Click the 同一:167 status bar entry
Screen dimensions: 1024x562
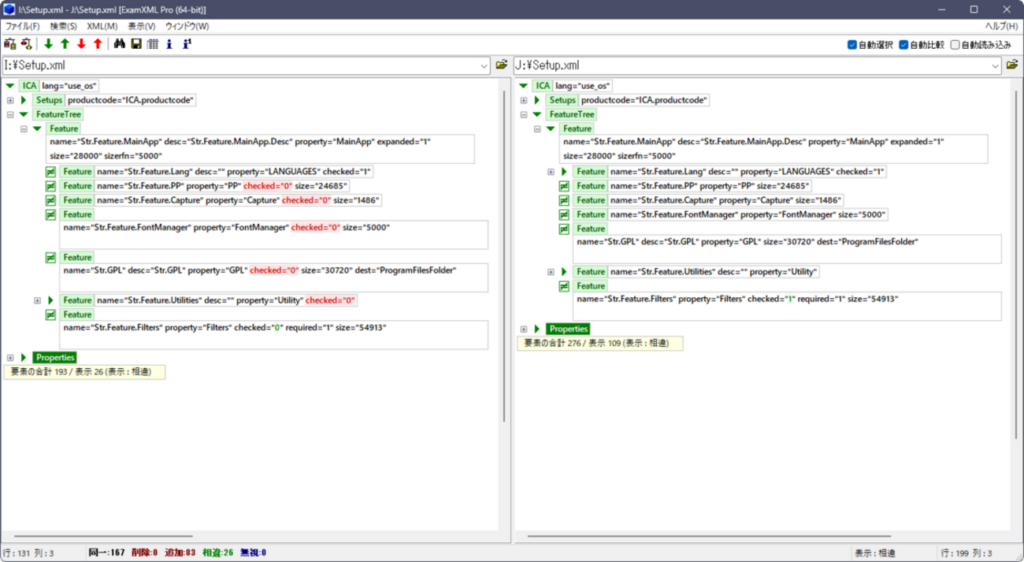click(x=106, y=553)
